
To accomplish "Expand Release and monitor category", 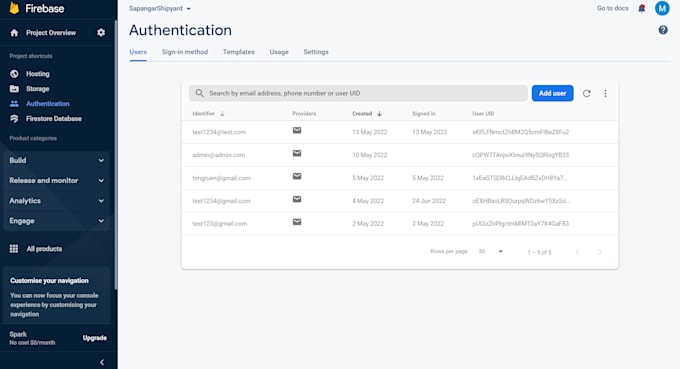I will 56,180.
